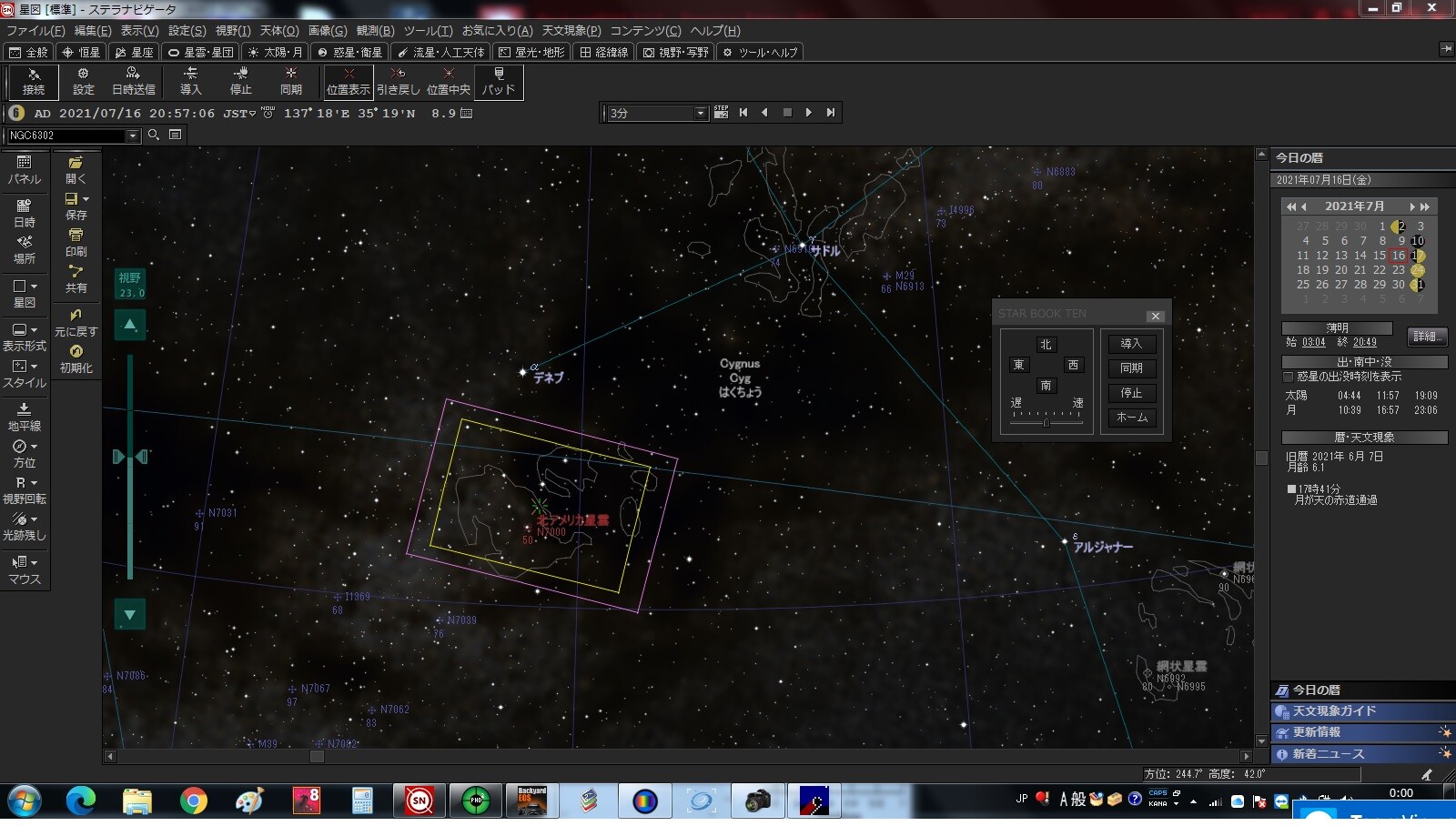The image size is (1456, 826).
Task: Open the パッド control pad icon
Action: [x=499, y=81]
